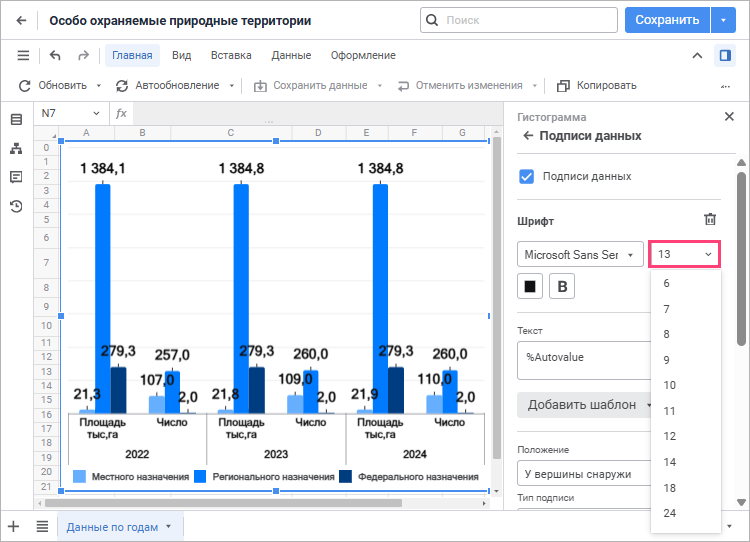Click the search magnifier icon

(x=432, y=20)
